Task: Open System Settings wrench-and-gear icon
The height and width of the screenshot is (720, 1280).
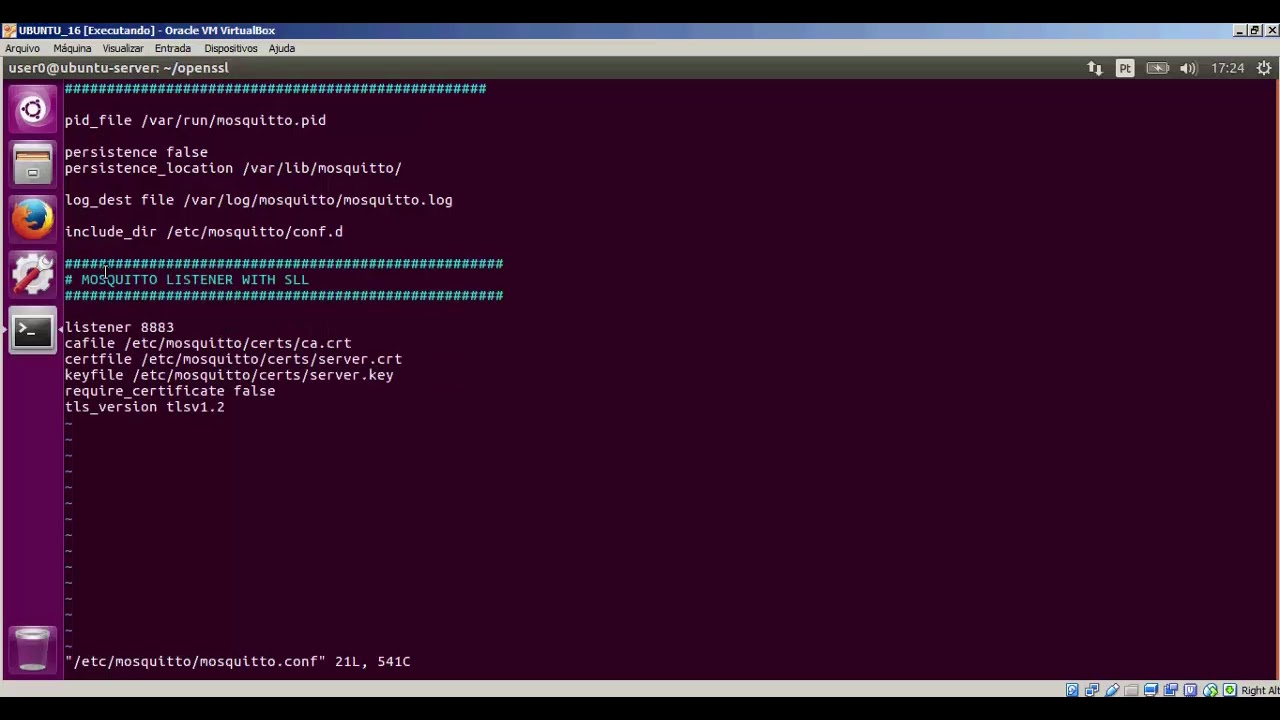Action: (x=32, y=274)
